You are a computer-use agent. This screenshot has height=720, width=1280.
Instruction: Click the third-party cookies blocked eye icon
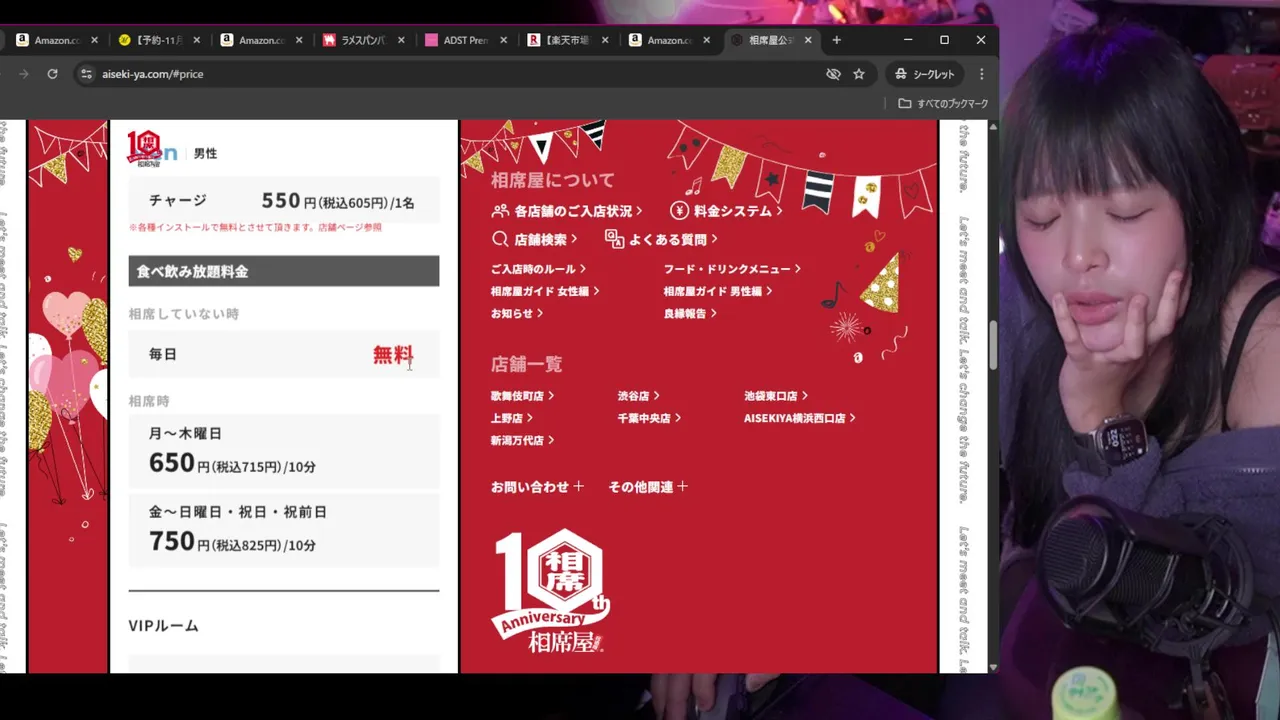coord(833,74)
